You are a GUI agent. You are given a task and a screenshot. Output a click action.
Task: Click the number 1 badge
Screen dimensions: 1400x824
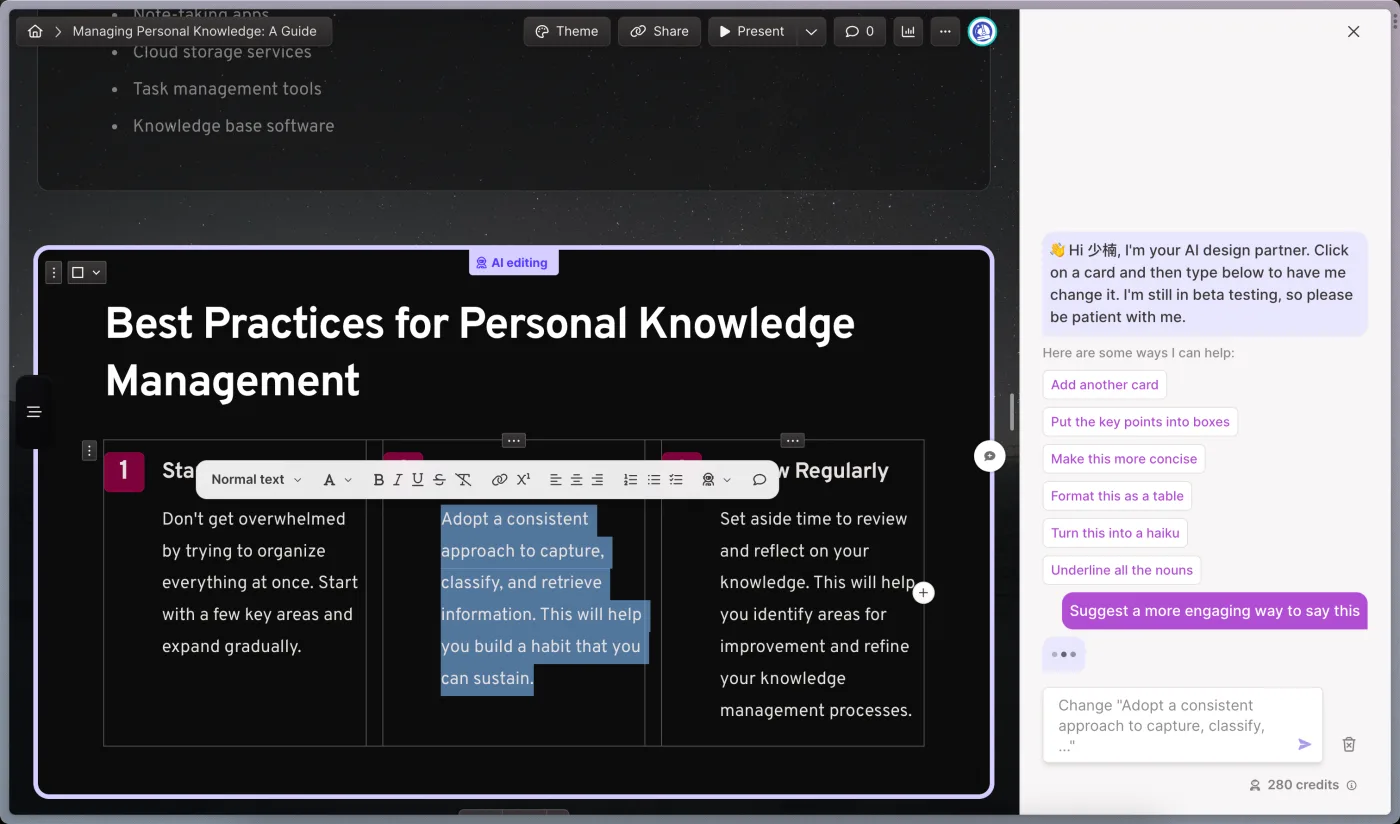[124, 471]
